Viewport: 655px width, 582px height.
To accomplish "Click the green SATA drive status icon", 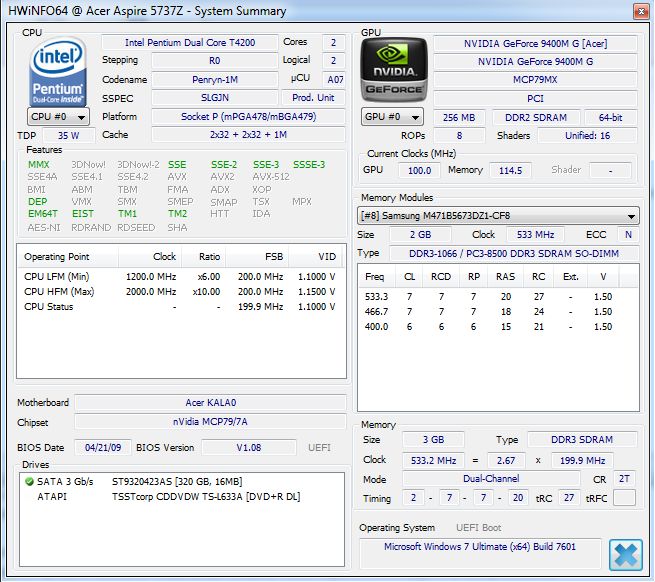I will click(x=29, y=482).
